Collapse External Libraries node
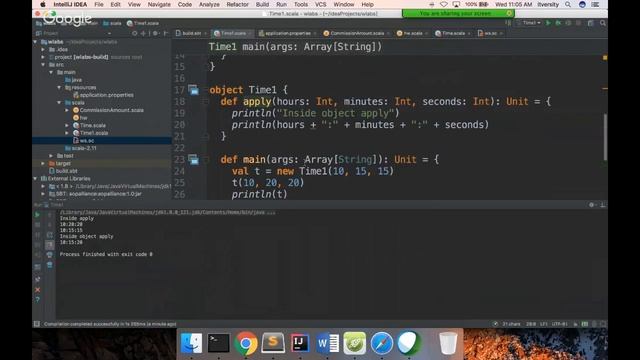The width and height of the screenshot is (640, 360). point(35,178)
